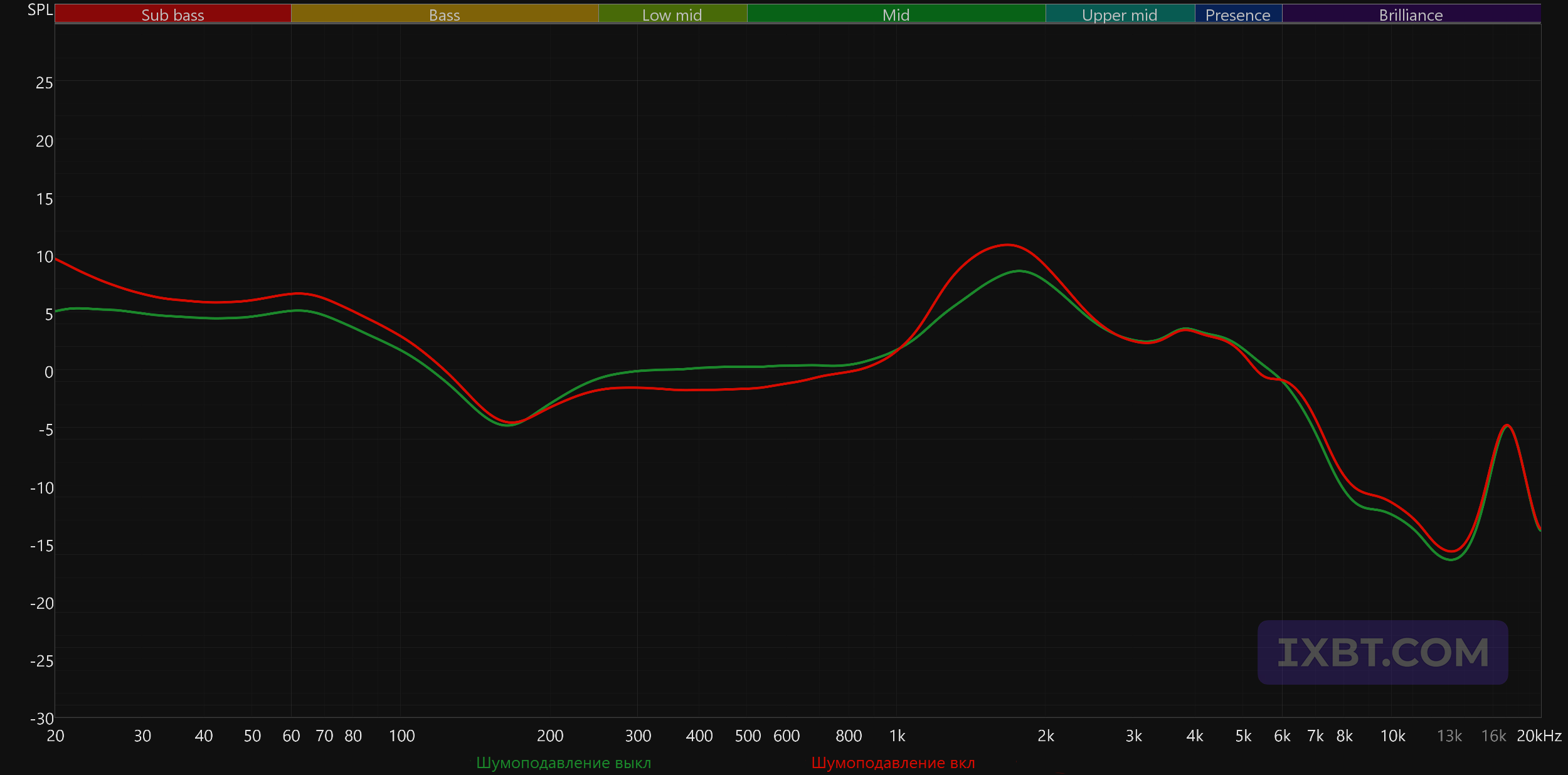Click the green 'Шумоподавление выкл' legend label

[x=563, y=763]
